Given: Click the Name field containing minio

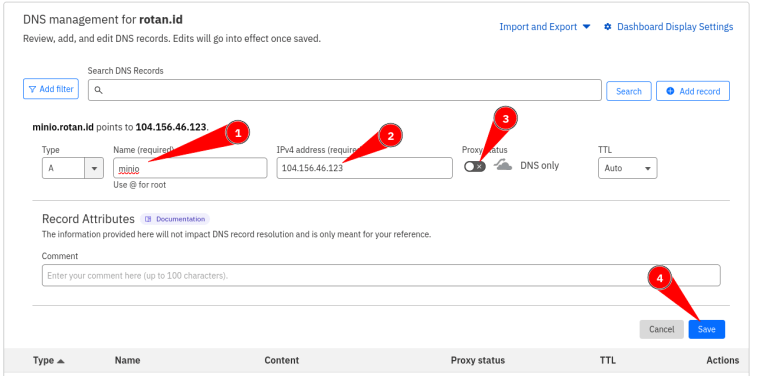Looking at the screenshot, I should point(190,168).
